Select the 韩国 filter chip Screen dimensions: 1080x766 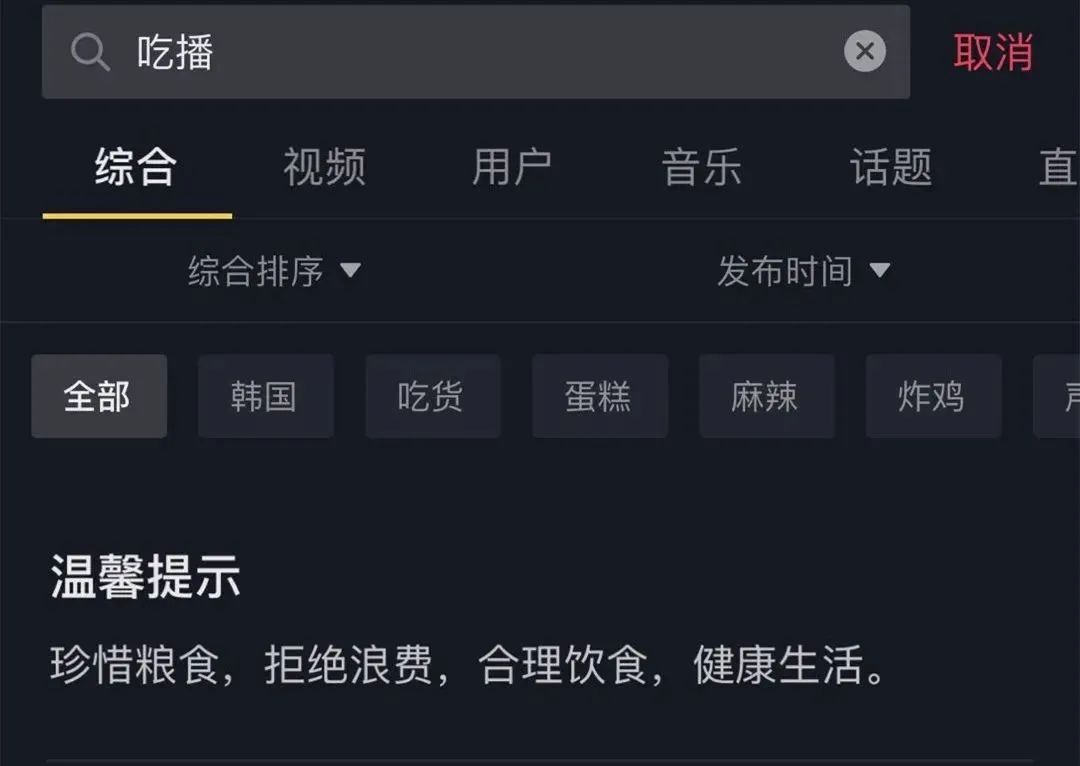266,396
